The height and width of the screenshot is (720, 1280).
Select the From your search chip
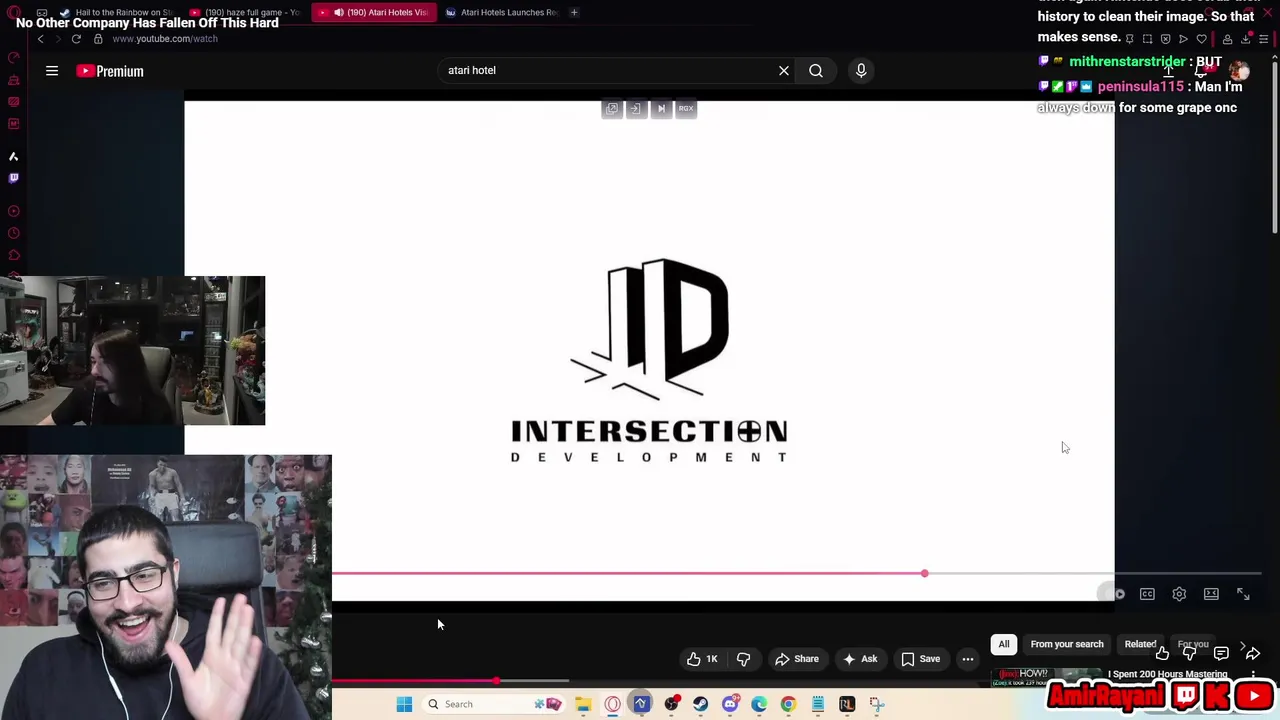click(1067, 645)
